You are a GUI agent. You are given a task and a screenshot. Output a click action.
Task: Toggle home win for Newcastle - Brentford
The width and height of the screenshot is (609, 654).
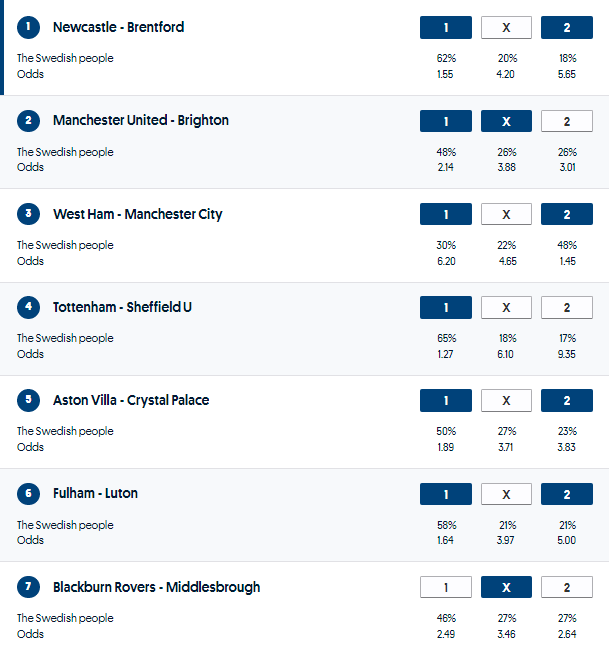click(x=446, y=27)
